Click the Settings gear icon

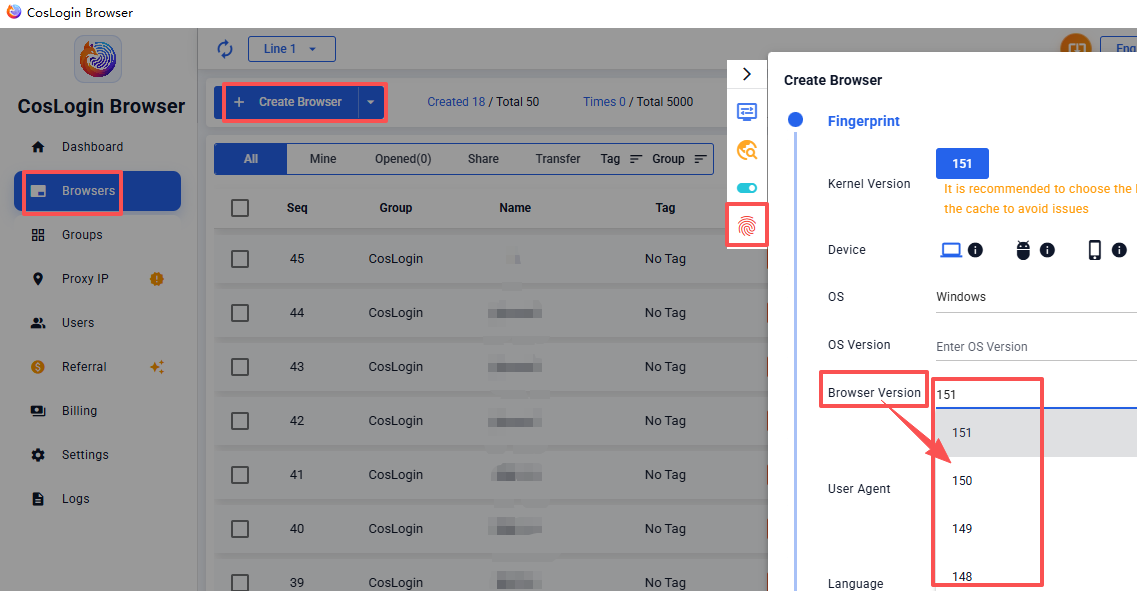click(x=38, y=455)
